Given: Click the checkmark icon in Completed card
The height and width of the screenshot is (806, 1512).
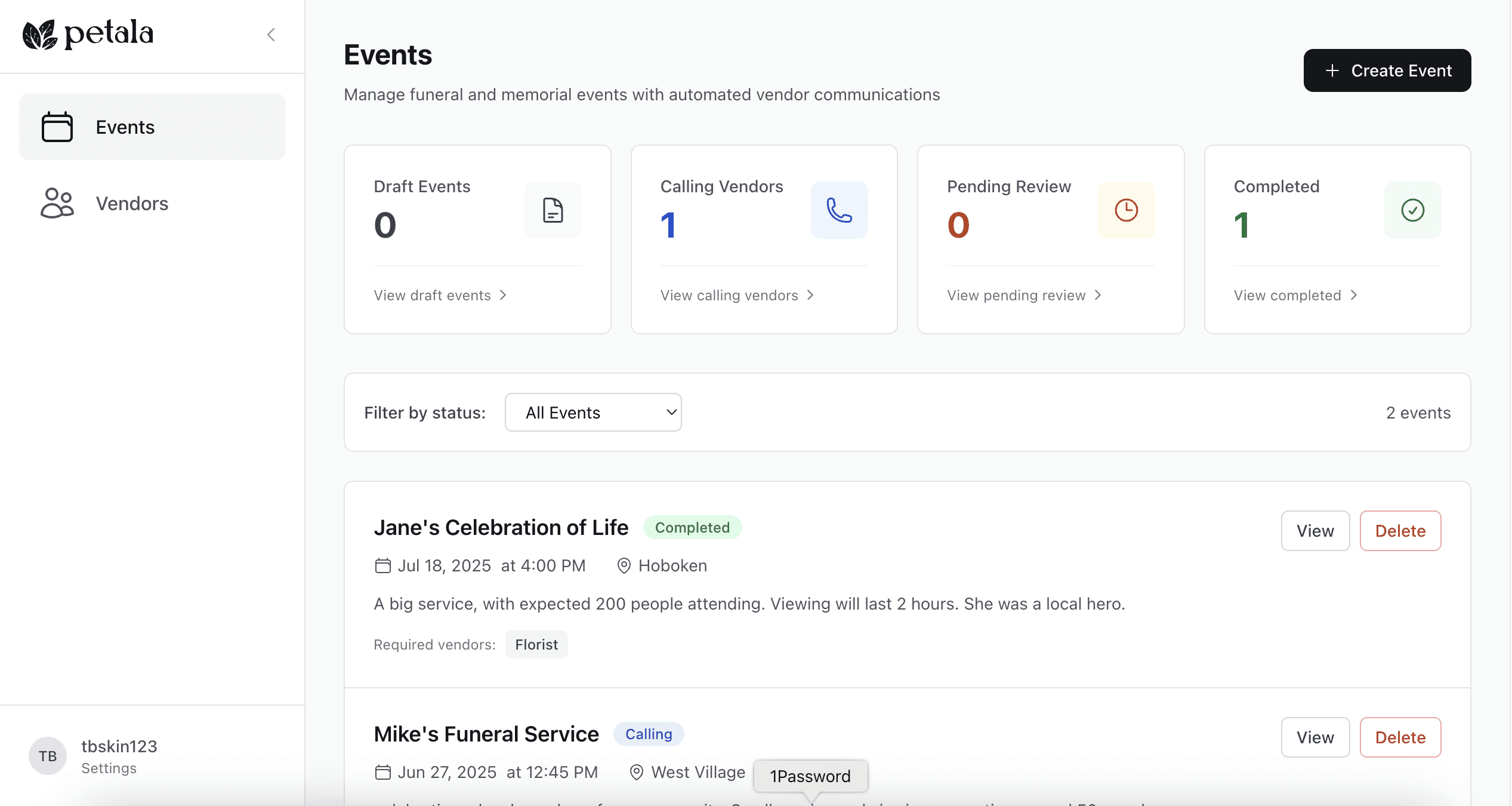Looking at the screenshot, I should (x=1413, y=210).
